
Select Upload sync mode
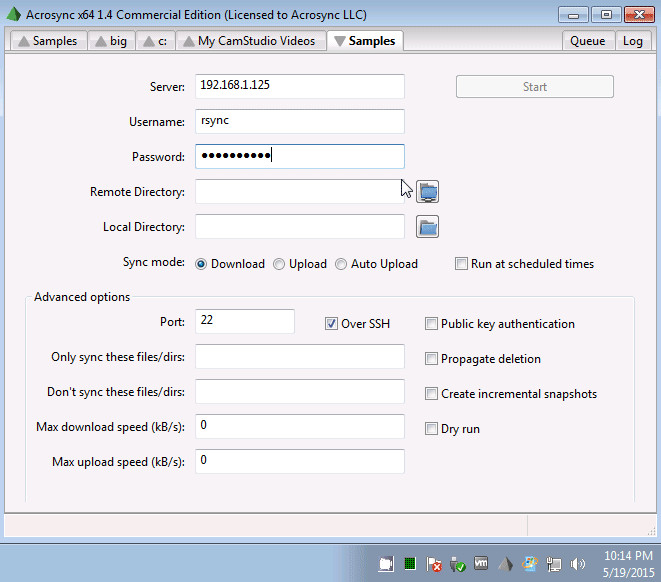click(300, 264)
